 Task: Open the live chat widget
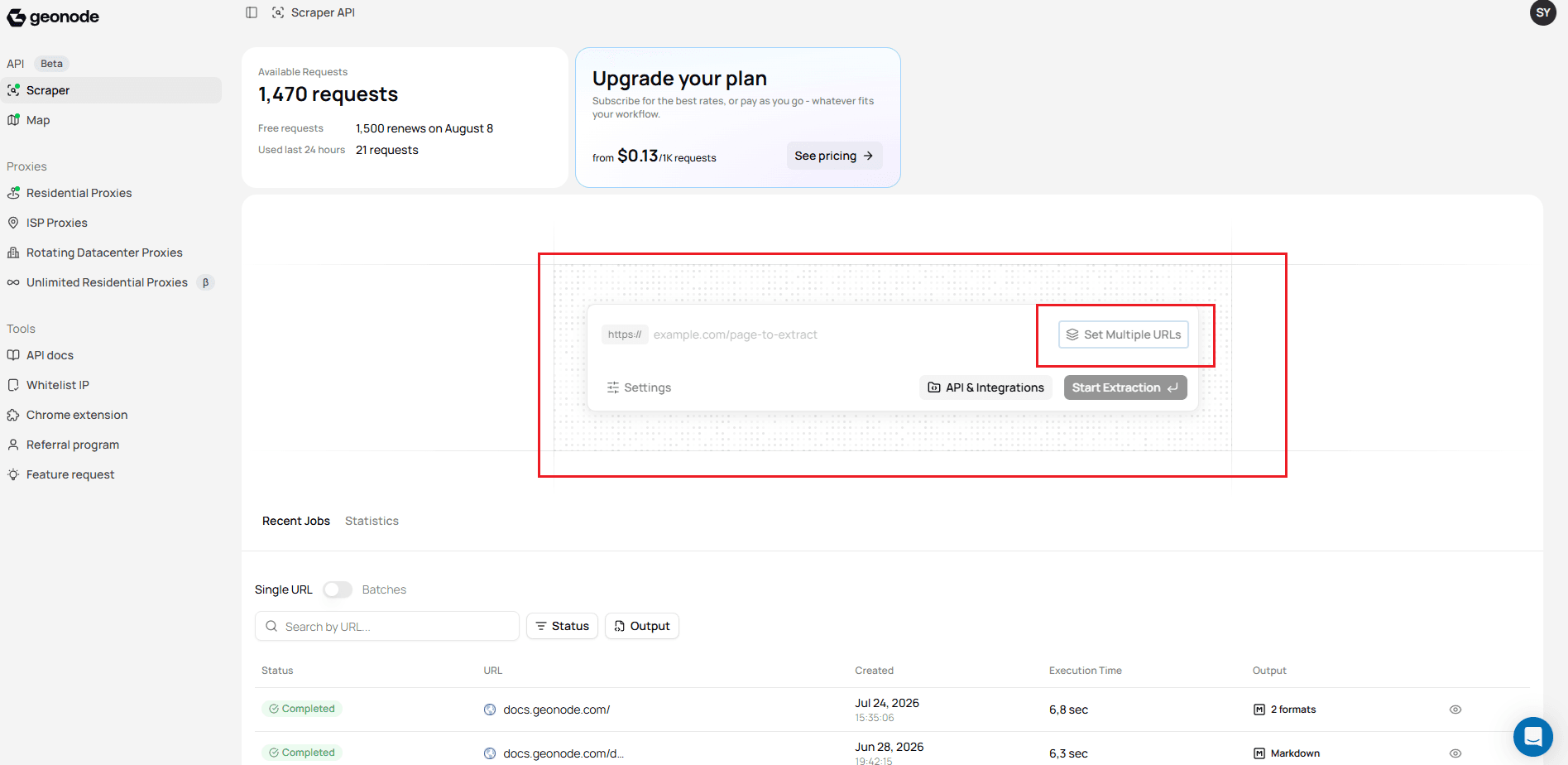pos(1532,736)
